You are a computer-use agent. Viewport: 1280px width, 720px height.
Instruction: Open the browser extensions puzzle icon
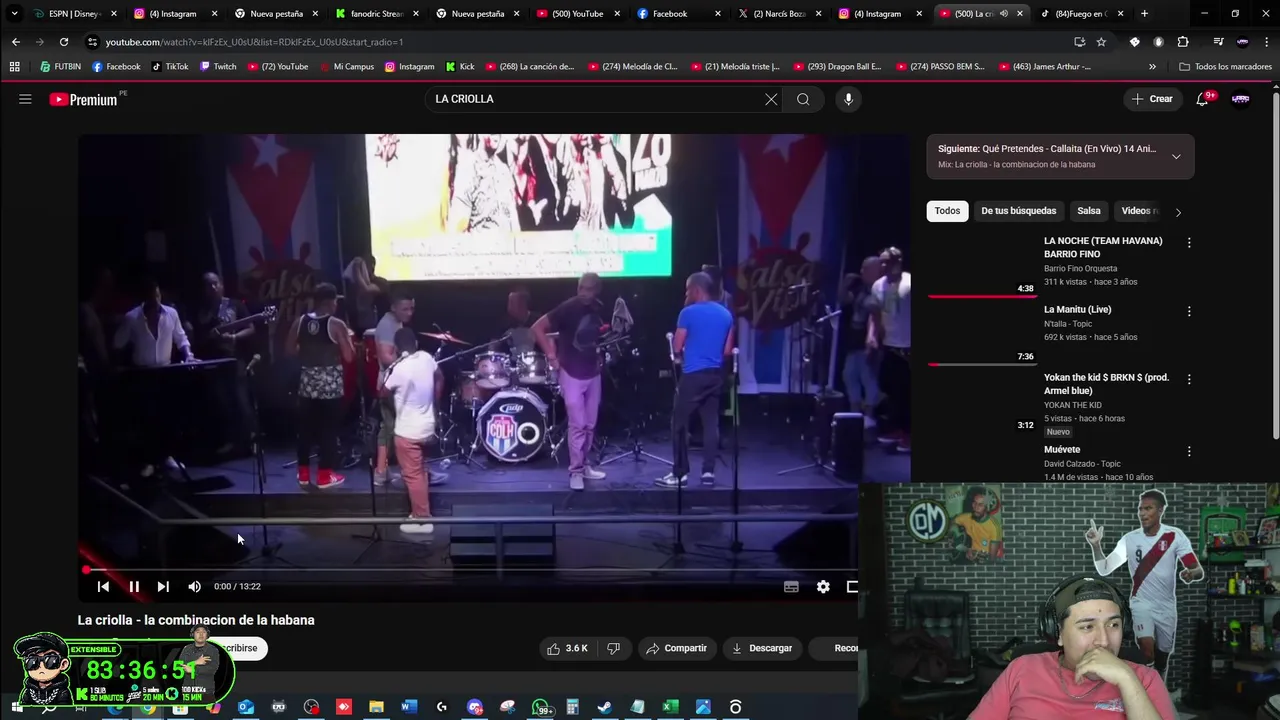(x=1183, y=42)
